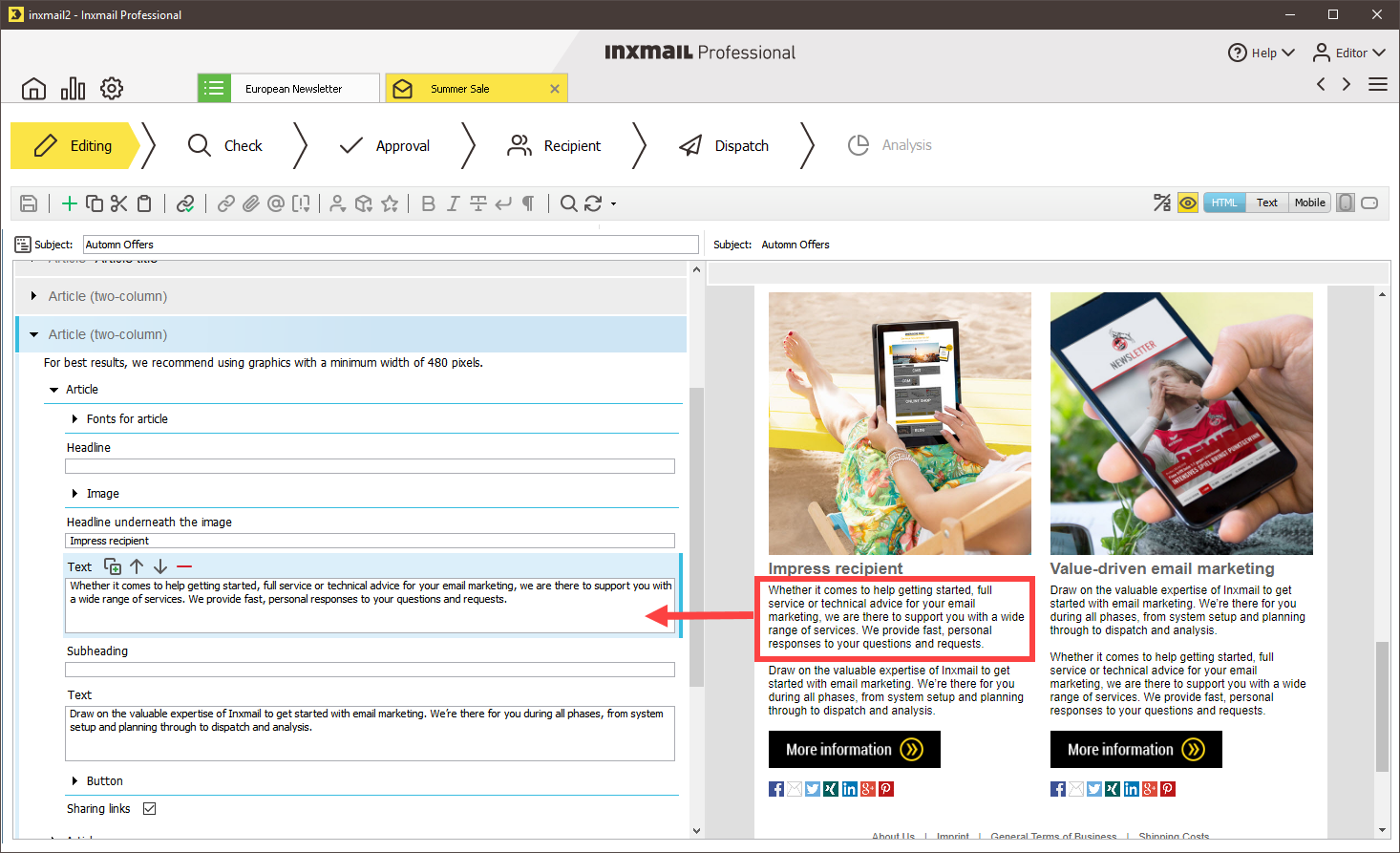Switch the preview to Mobile view
Viewport: 1400px width, 853px height.
click(1309, 203)
